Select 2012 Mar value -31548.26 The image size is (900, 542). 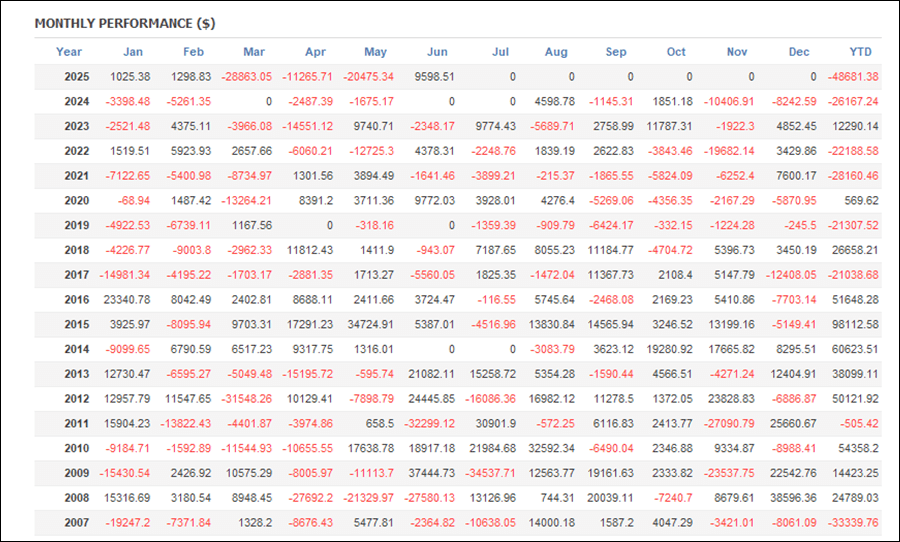pos(247,398)
